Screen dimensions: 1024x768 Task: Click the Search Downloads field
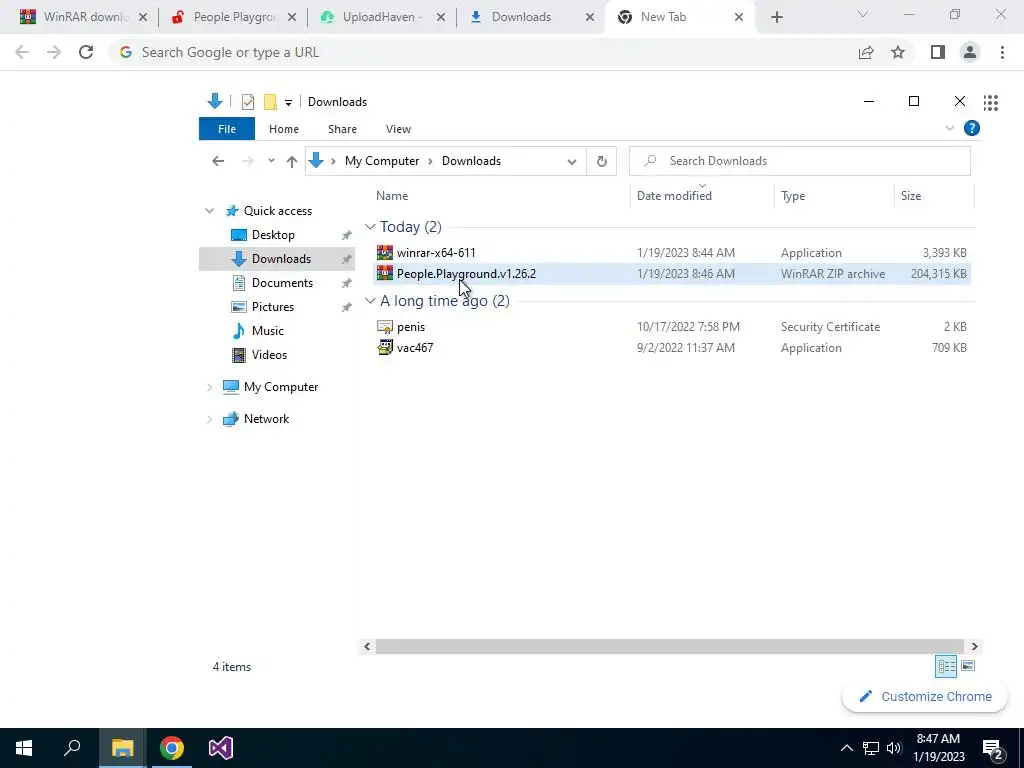[799, 161]
